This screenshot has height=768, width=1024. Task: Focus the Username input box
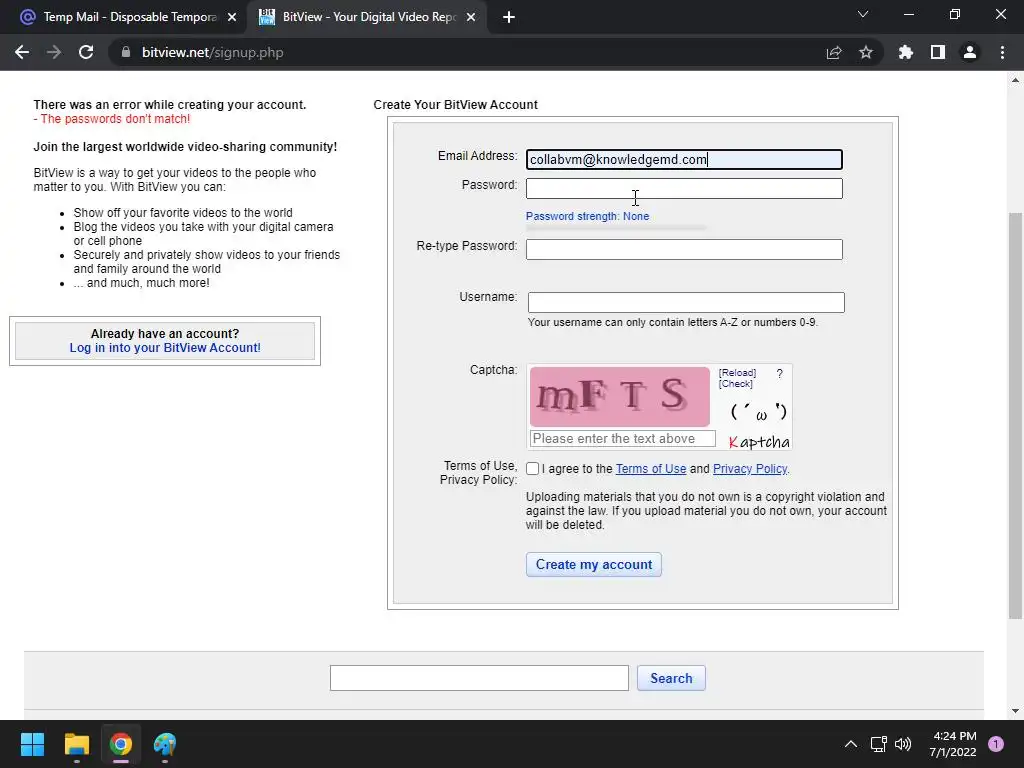point(686,302)
